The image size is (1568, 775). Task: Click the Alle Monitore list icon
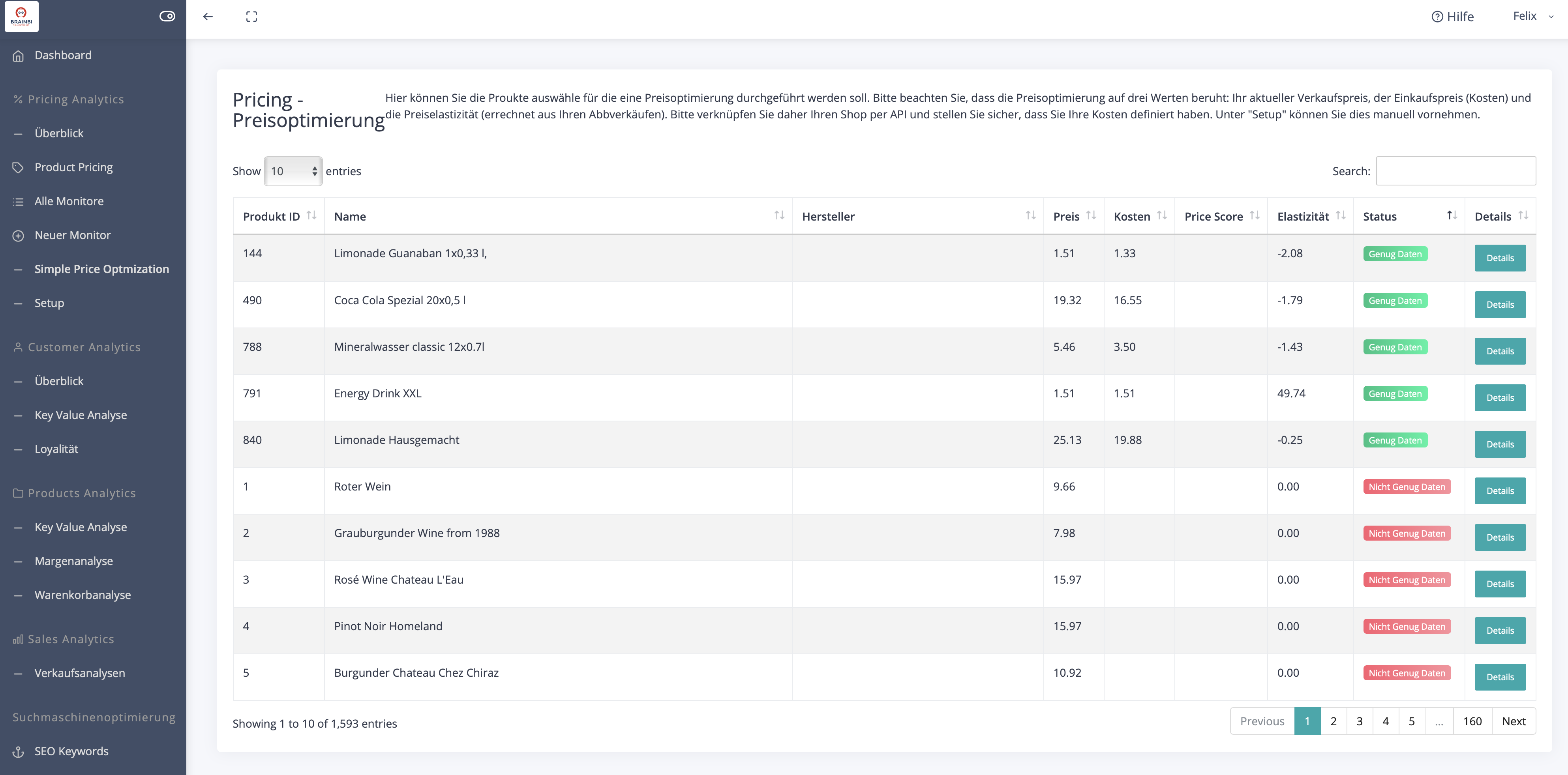click(18, 201)
